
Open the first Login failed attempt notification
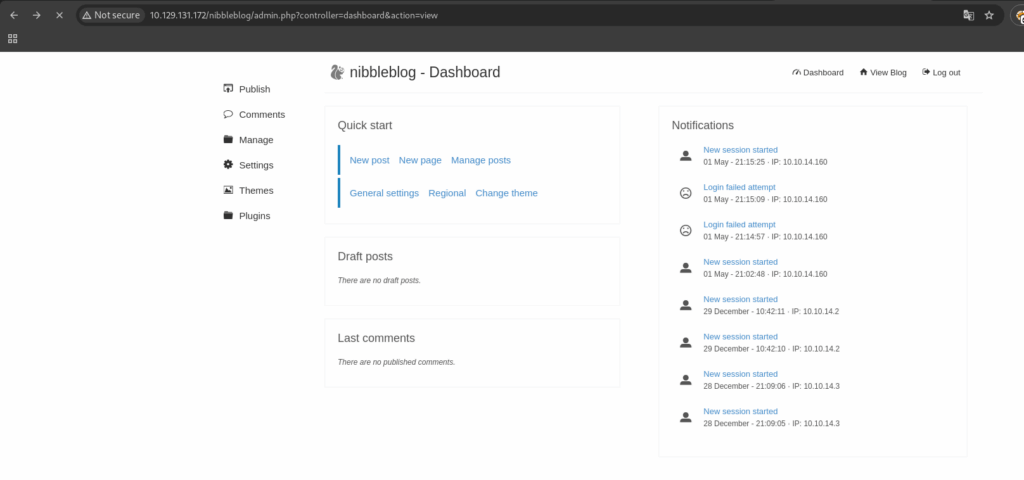click(x=739, y=187)
